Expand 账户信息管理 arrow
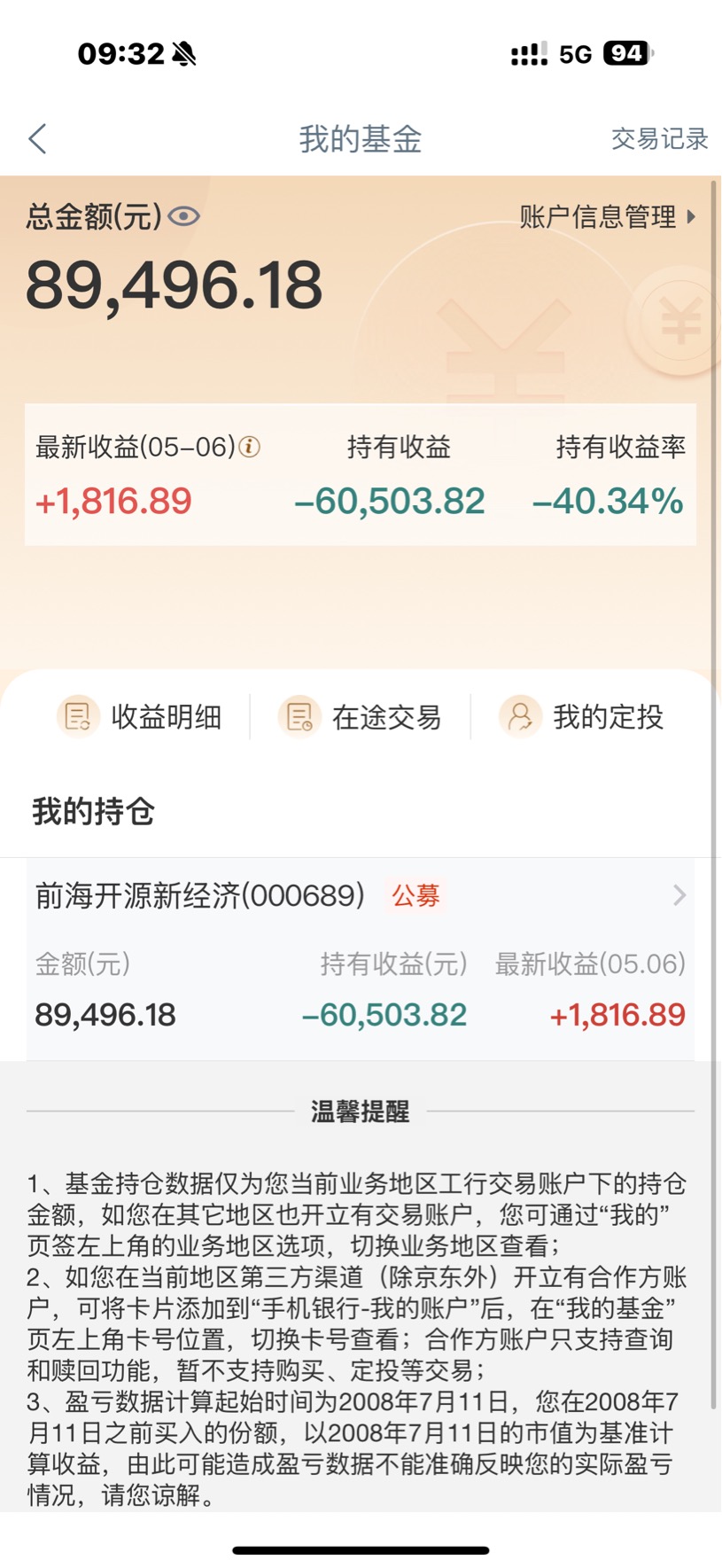The width and height of the screenshot is (722, 1568). pyautogui.click(x=691, y=216)
